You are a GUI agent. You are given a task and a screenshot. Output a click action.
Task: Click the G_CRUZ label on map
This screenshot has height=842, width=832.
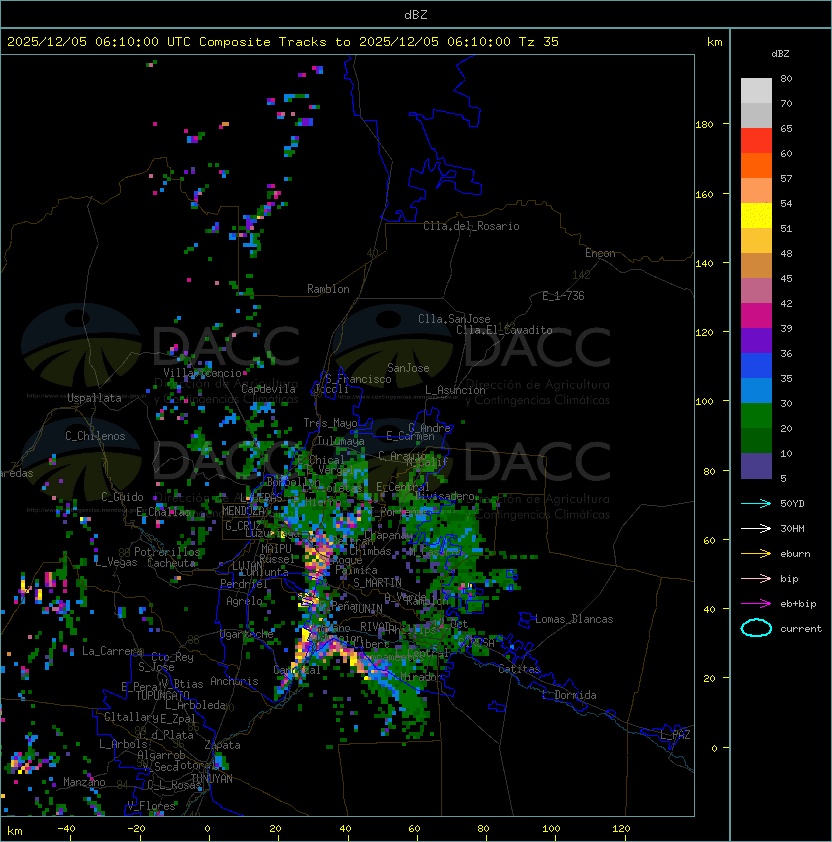[243, 526]
